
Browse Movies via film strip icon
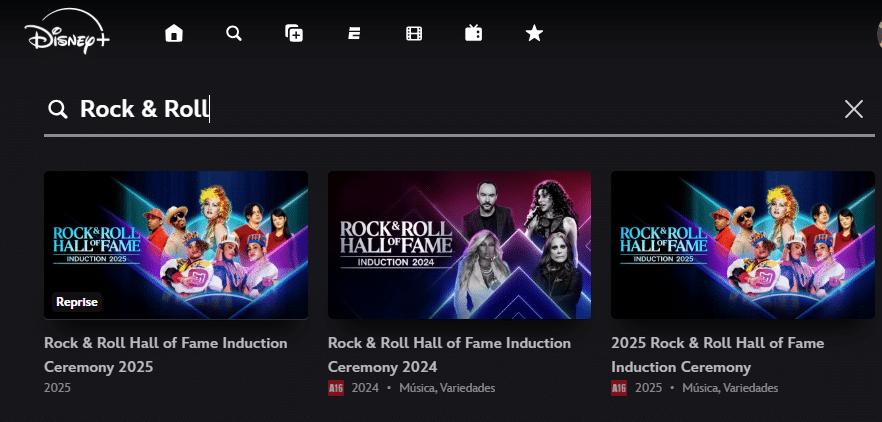click(x=414, y=34)
